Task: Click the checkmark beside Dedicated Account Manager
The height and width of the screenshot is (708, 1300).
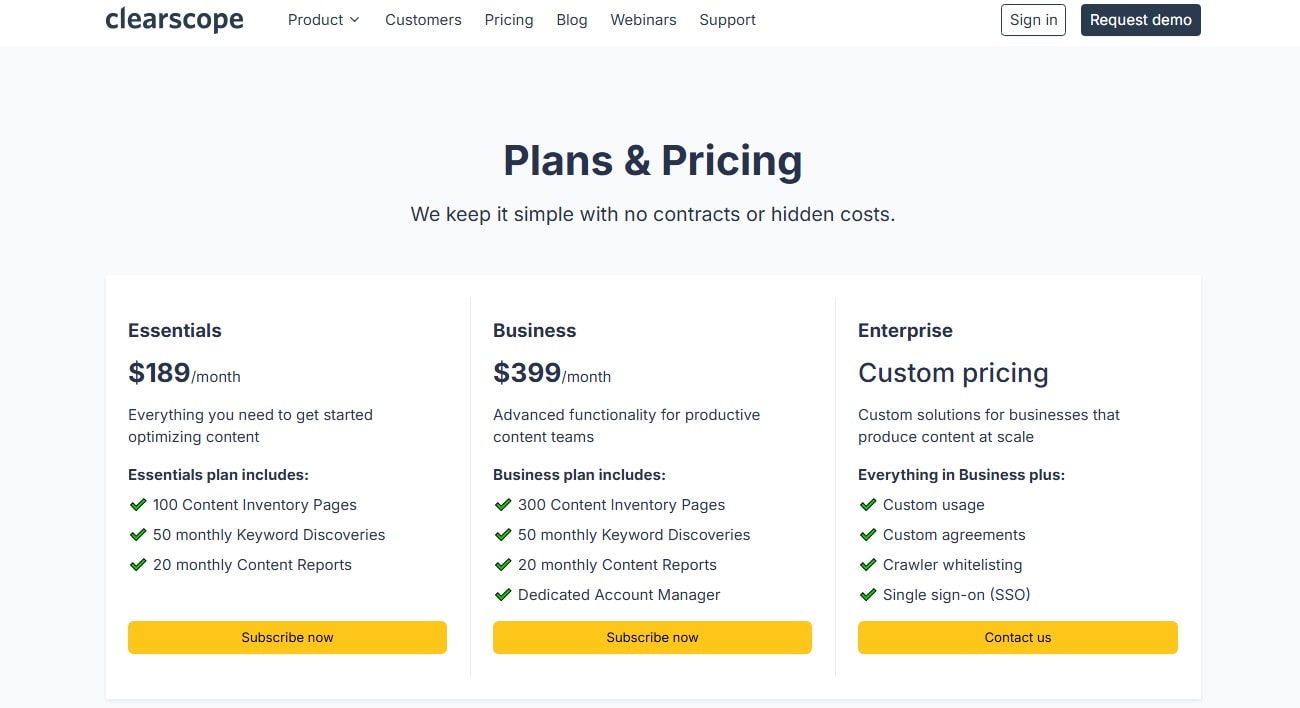Action: click(503, 595)
